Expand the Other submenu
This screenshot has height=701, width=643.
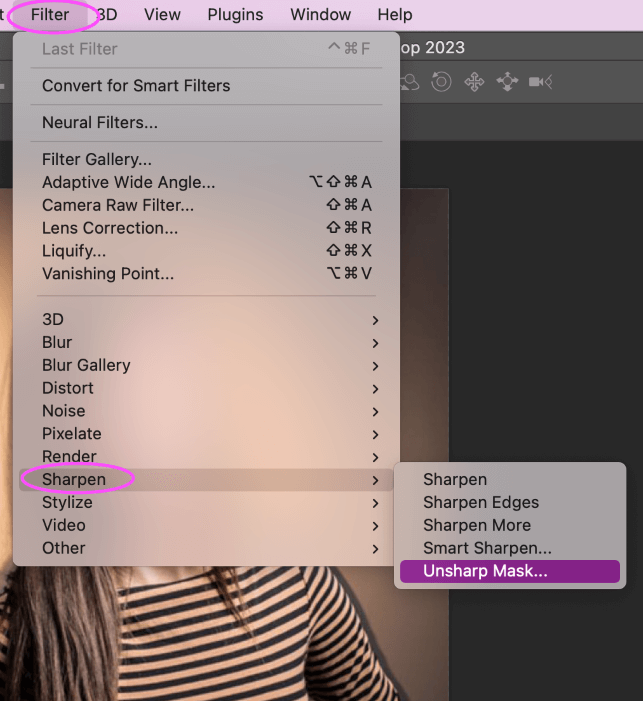click(206, 548)
